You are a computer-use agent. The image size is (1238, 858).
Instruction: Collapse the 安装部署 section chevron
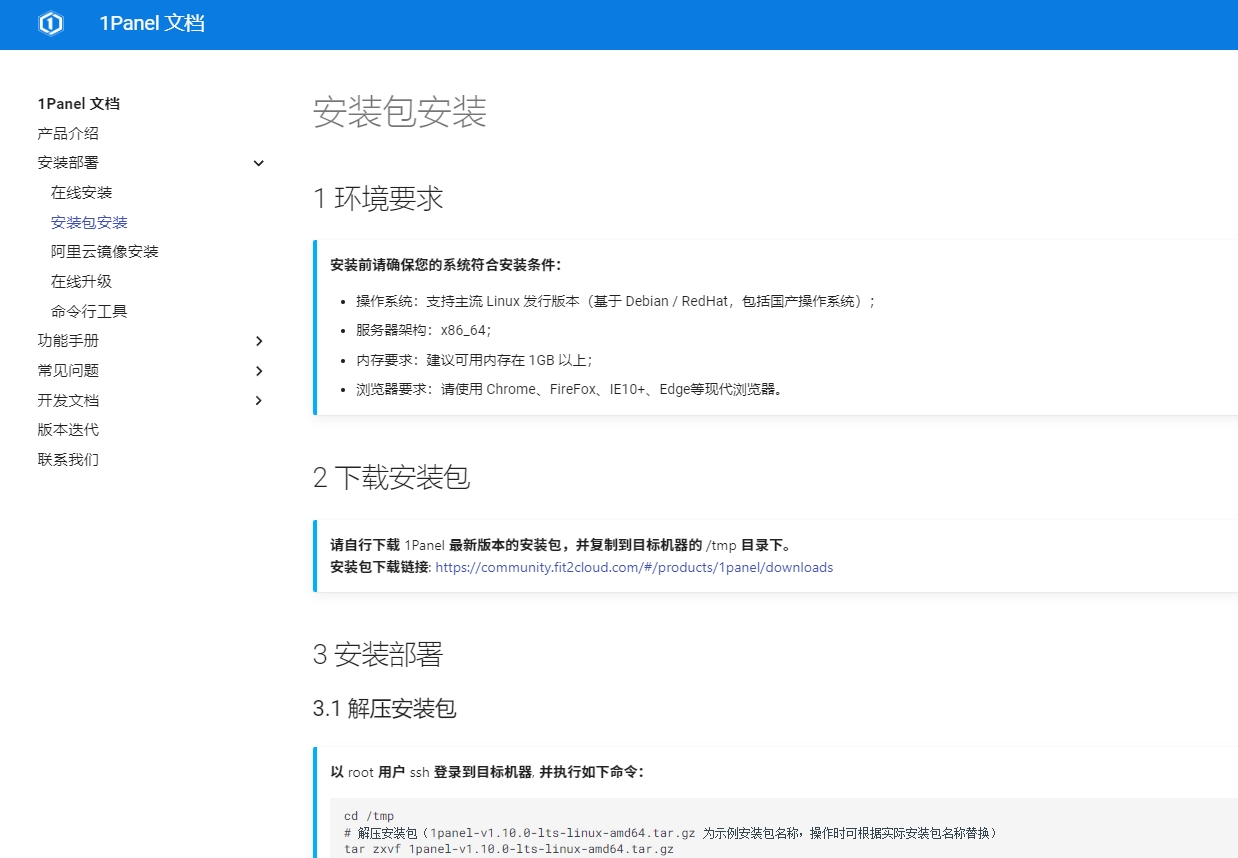[259, 163]
